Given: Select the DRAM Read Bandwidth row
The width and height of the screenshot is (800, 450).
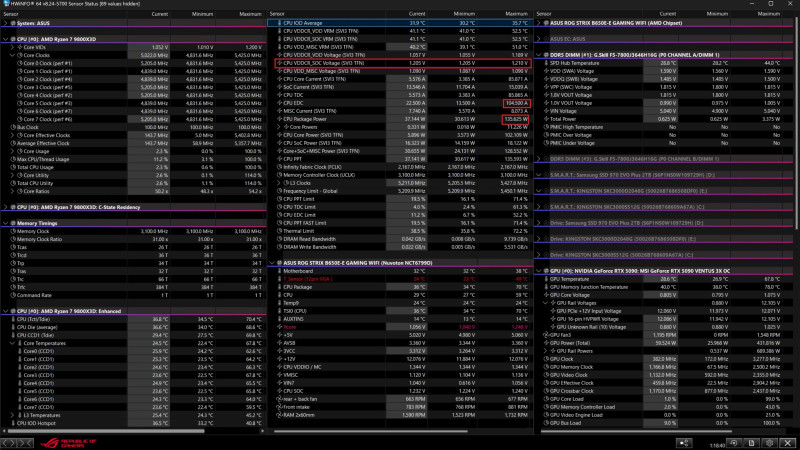Looking at the screenshot, I should tap(399, 239).
